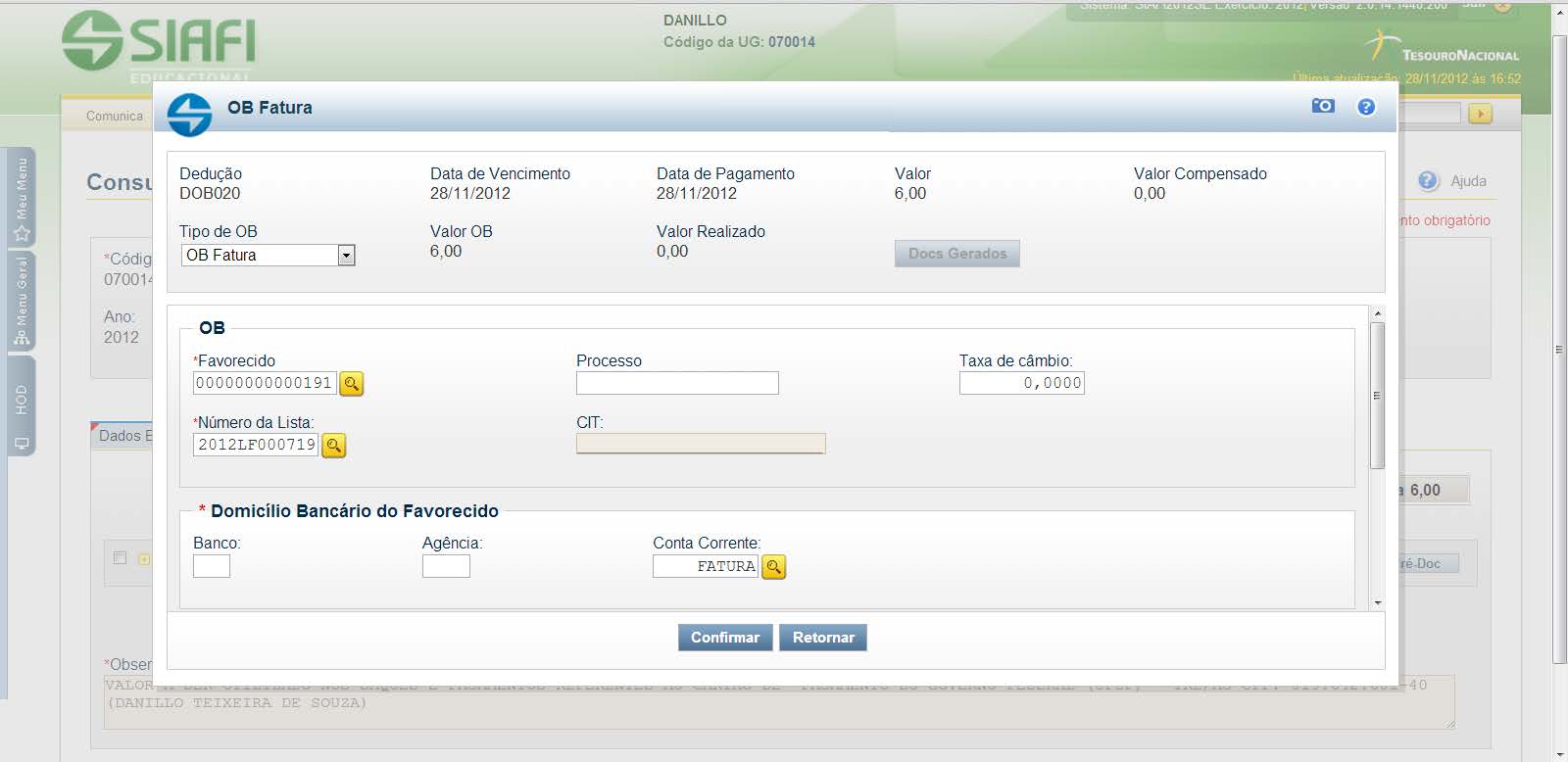
Task: Click the Processo input field
Action: click(x=677, y=383)
